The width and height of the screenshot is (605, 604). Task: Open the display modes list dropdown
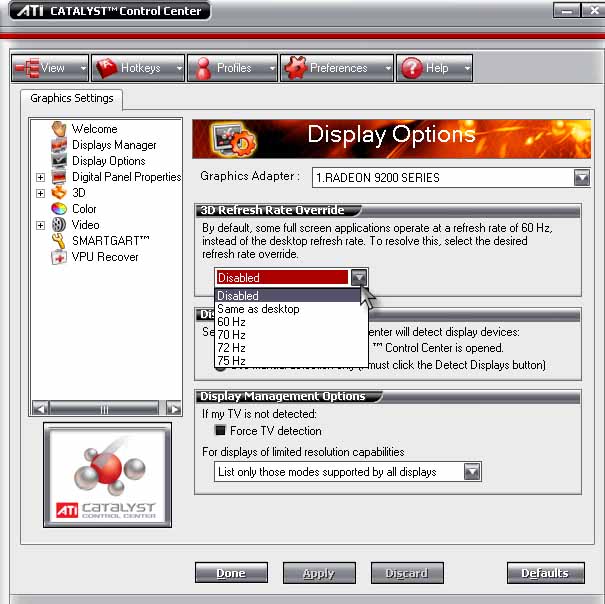[x=472, y=472]
